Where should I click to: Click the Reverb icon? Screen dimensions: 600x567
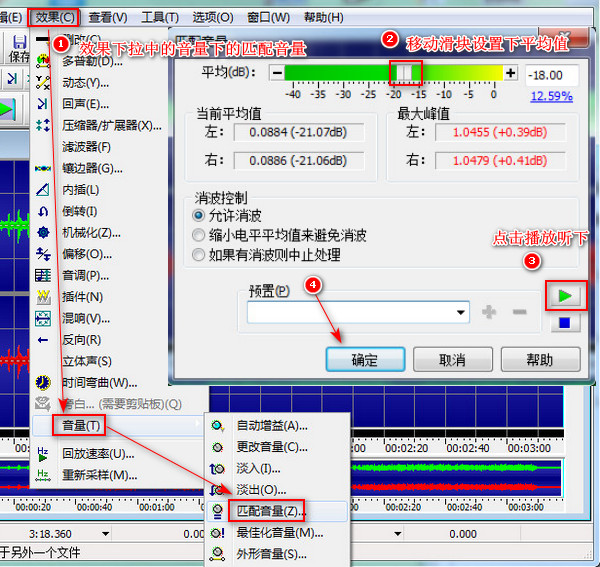pyautogui.click(x=43, y=318)
